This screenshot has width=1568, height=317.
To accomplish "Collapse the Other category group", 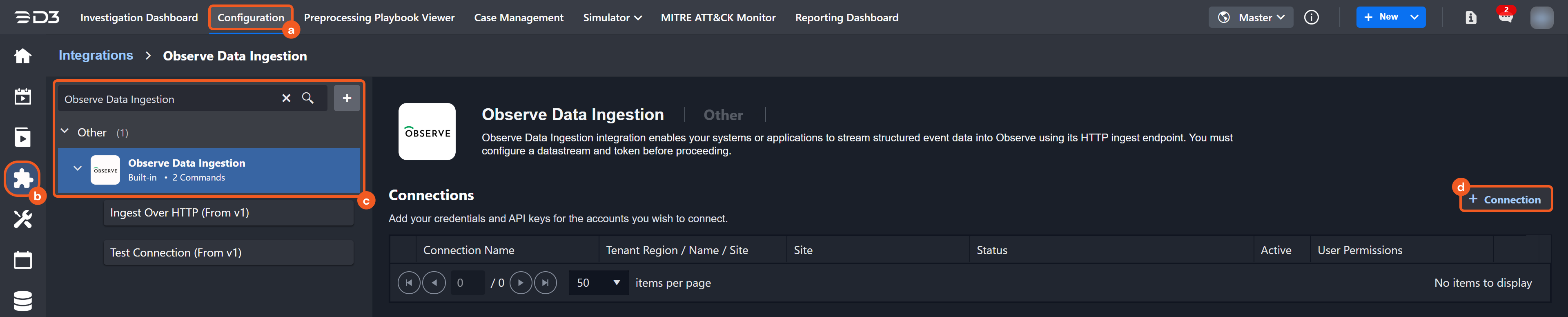I will pyautogui.click(x=65, y=132).
